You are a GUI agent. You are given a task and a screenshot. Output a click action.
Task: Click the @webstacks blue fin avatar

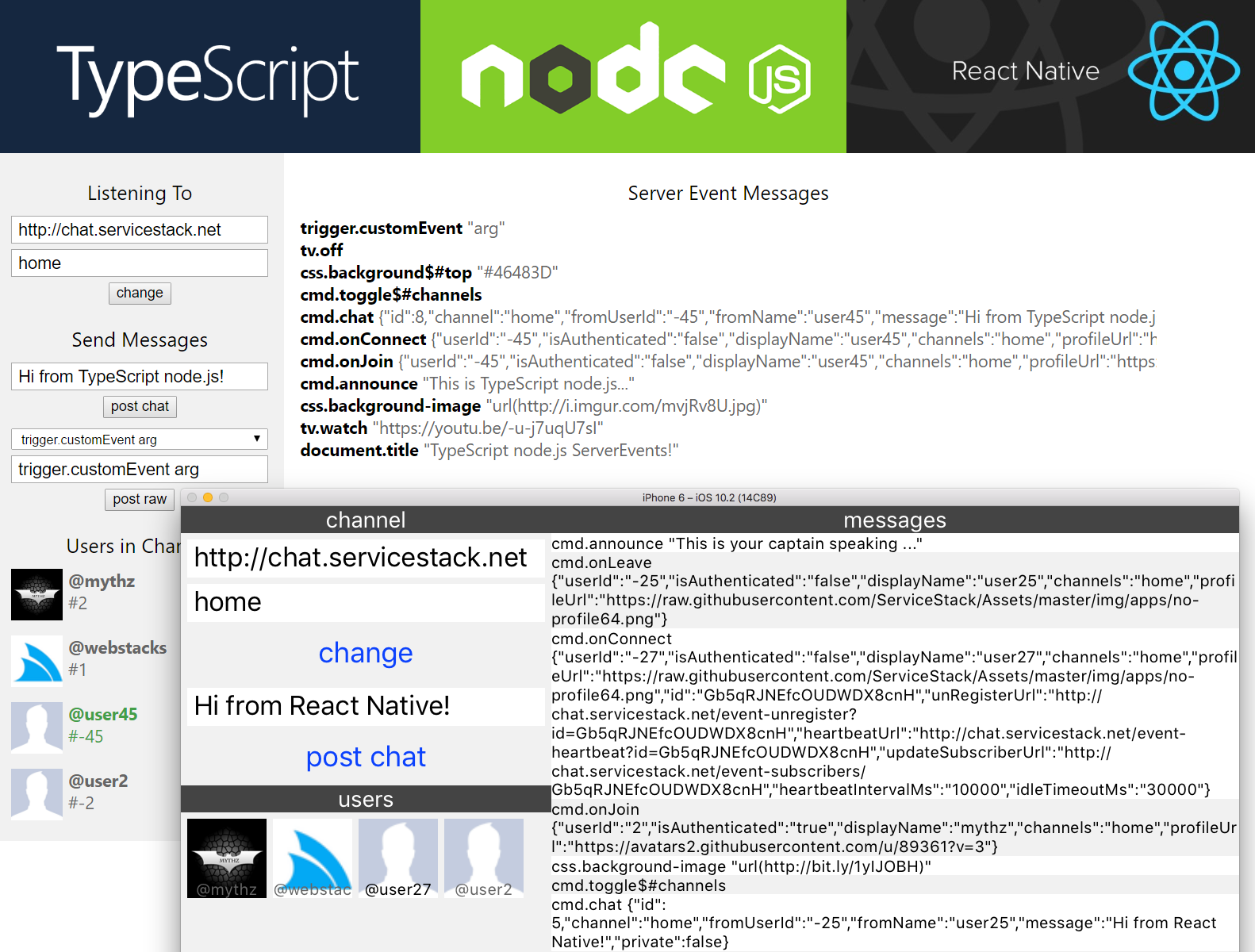tap(36, 660)
